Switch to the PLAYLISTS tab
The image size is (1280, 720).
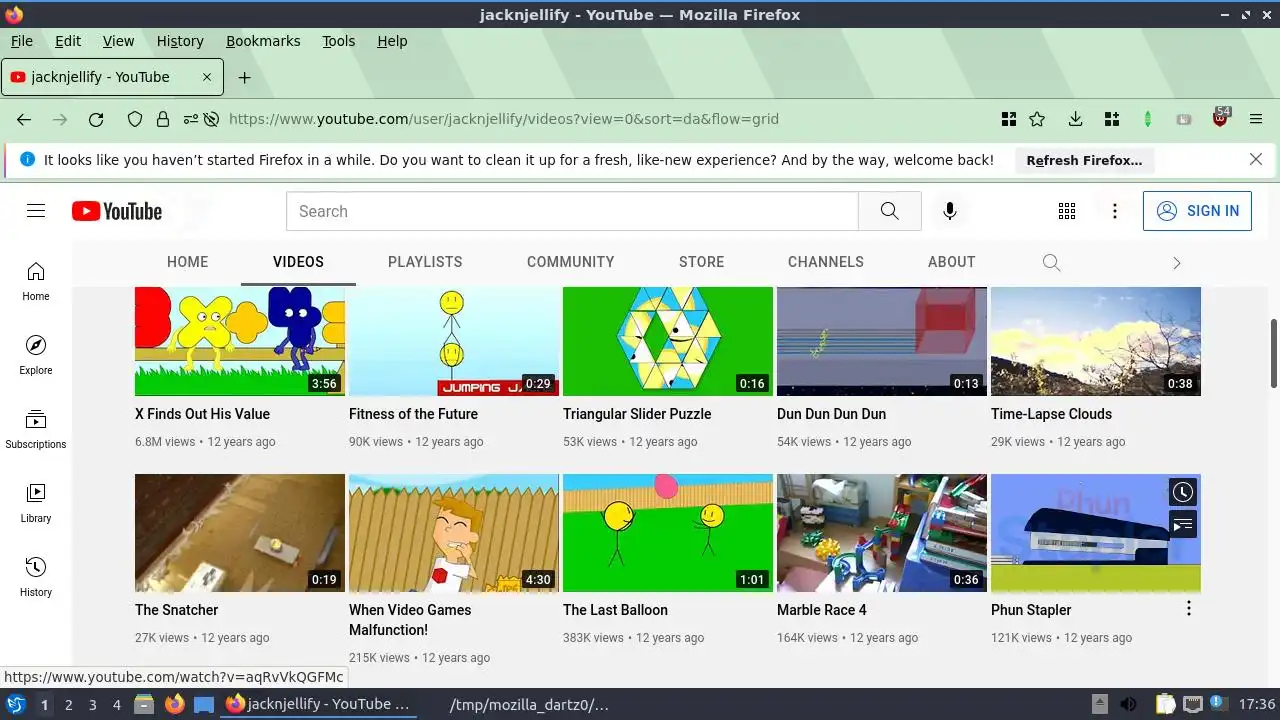pos(425,262)
